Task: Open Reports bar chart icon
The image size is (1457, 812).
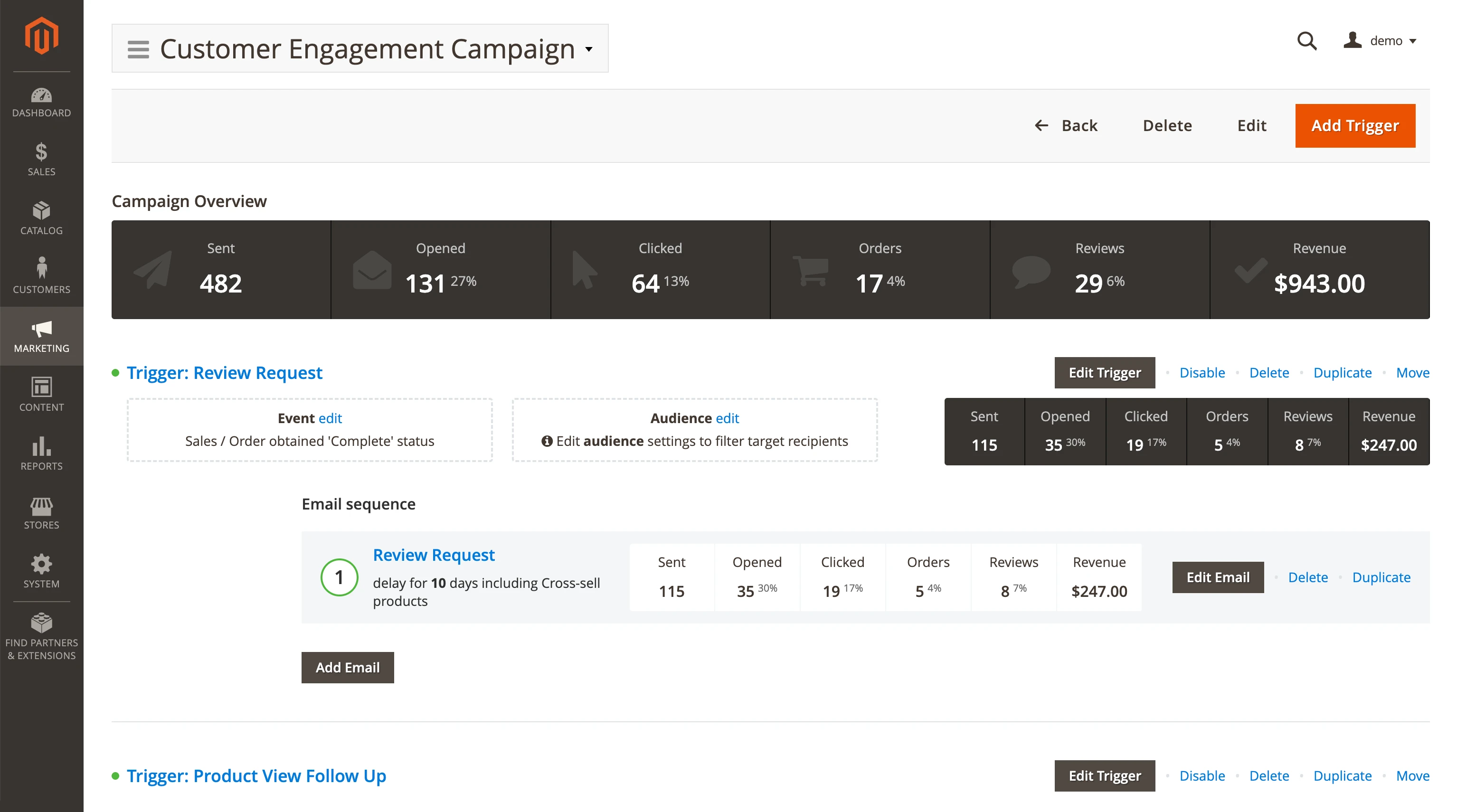Action: point(41,446)
